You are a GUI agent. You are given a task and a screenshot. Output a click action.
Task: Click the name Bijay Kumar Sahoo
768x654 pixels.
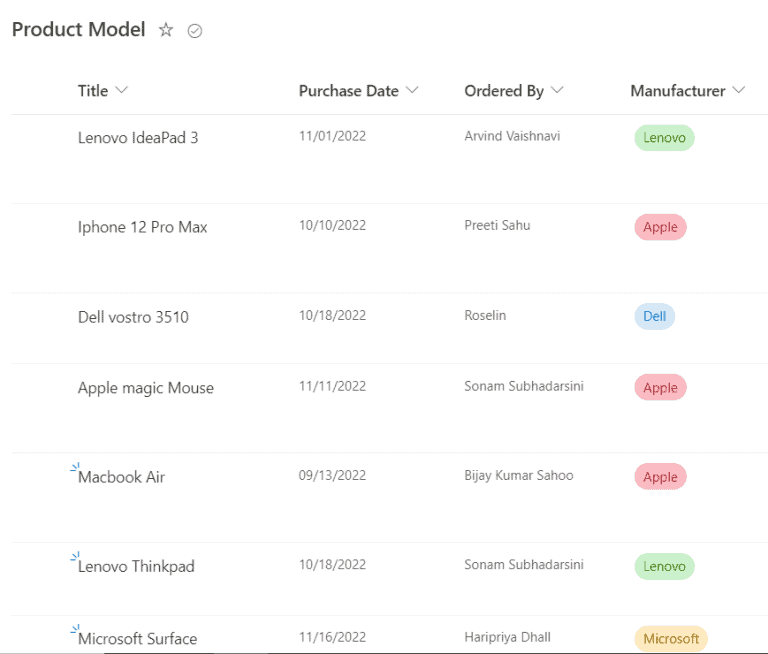519,476
